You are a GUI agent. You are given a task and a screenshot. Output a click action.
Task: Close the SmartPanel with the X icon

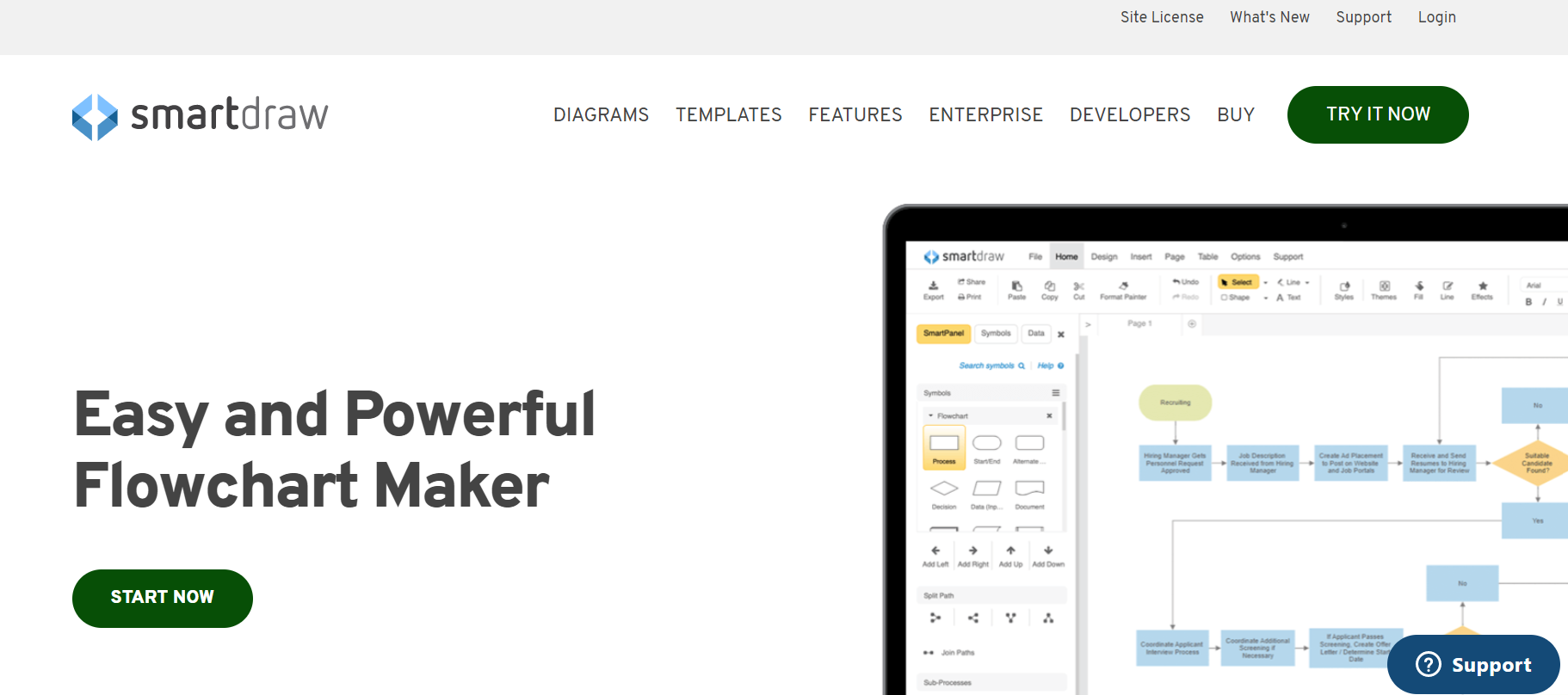coord(1061,335)
